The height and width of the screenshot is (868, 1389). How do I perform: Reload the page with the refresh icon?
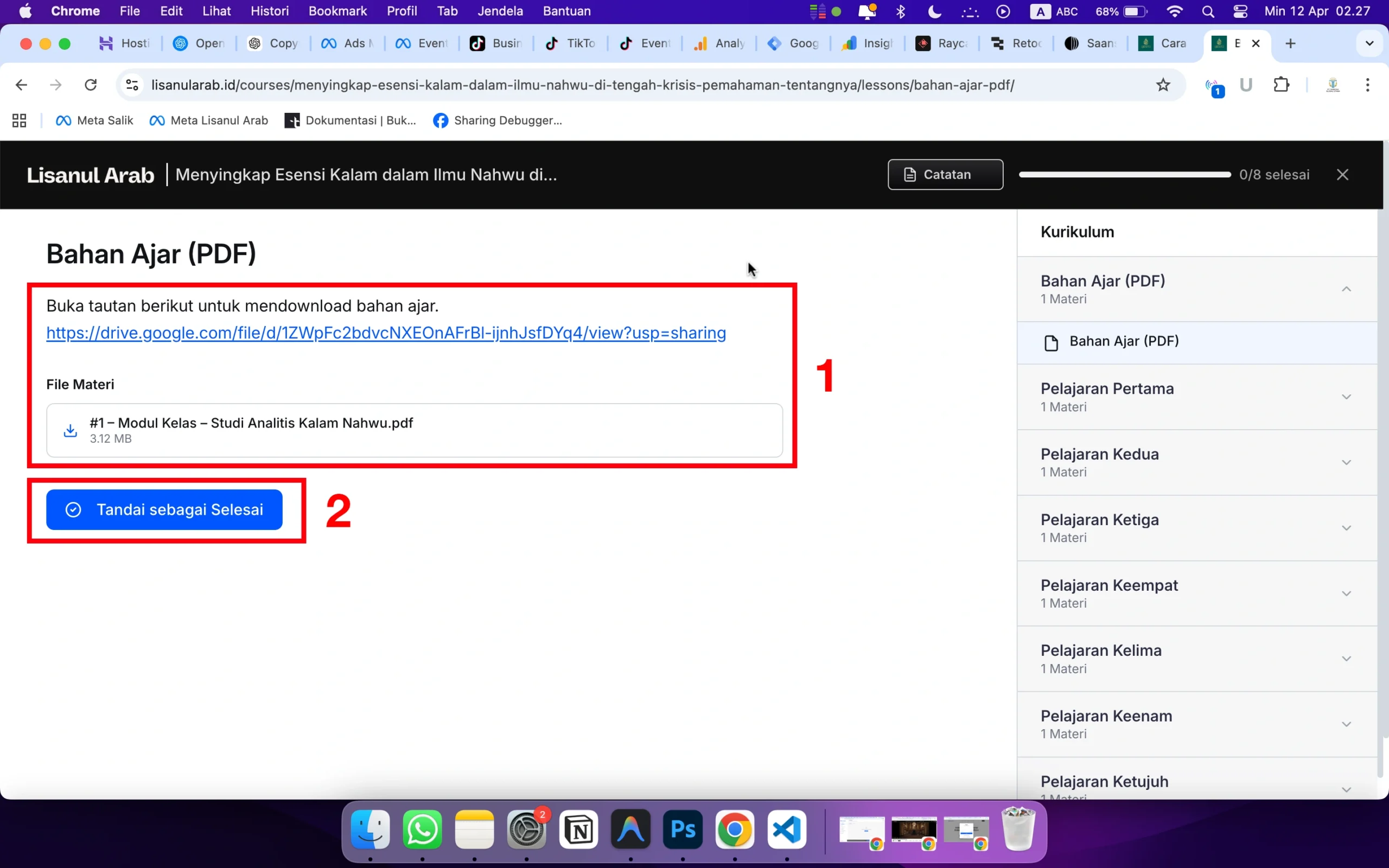pos(91,85)
